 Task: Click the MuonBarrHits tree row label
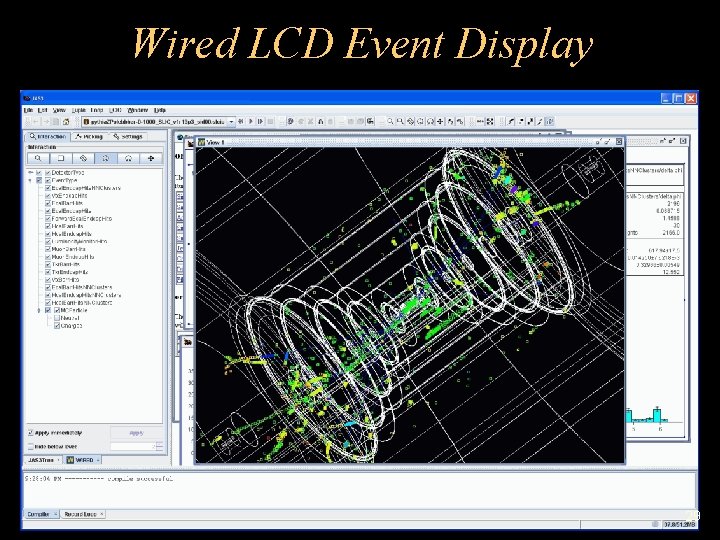click(68, 249)
